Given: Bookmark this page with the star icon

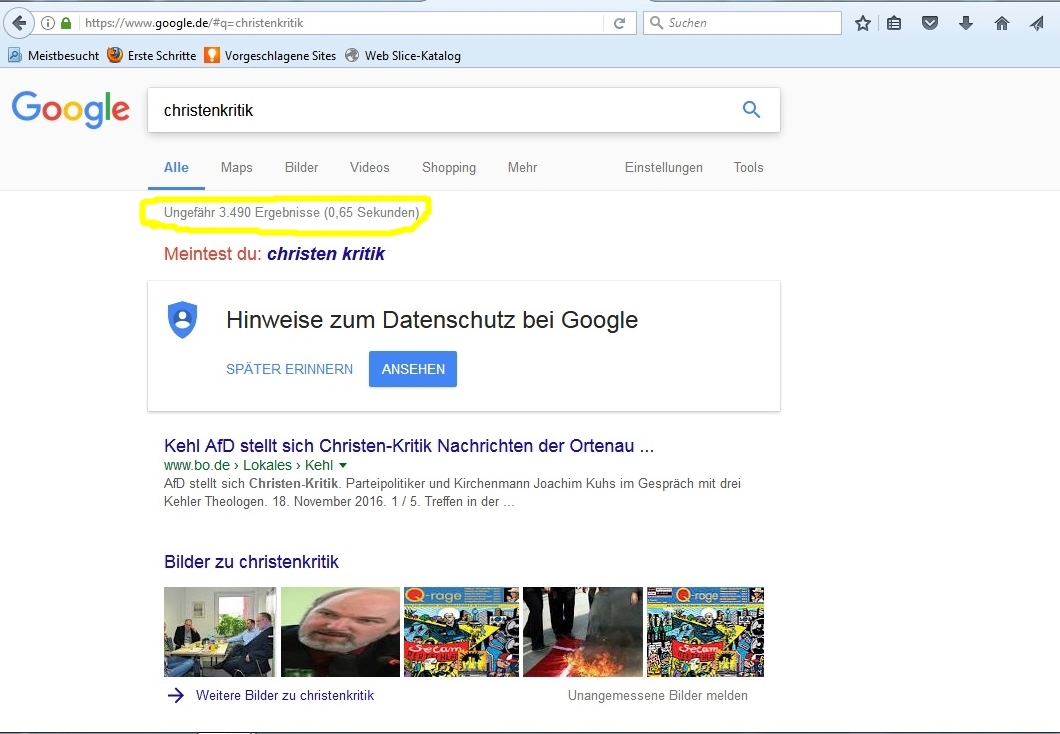Looking at the screenshot, I should click(863, 24).
